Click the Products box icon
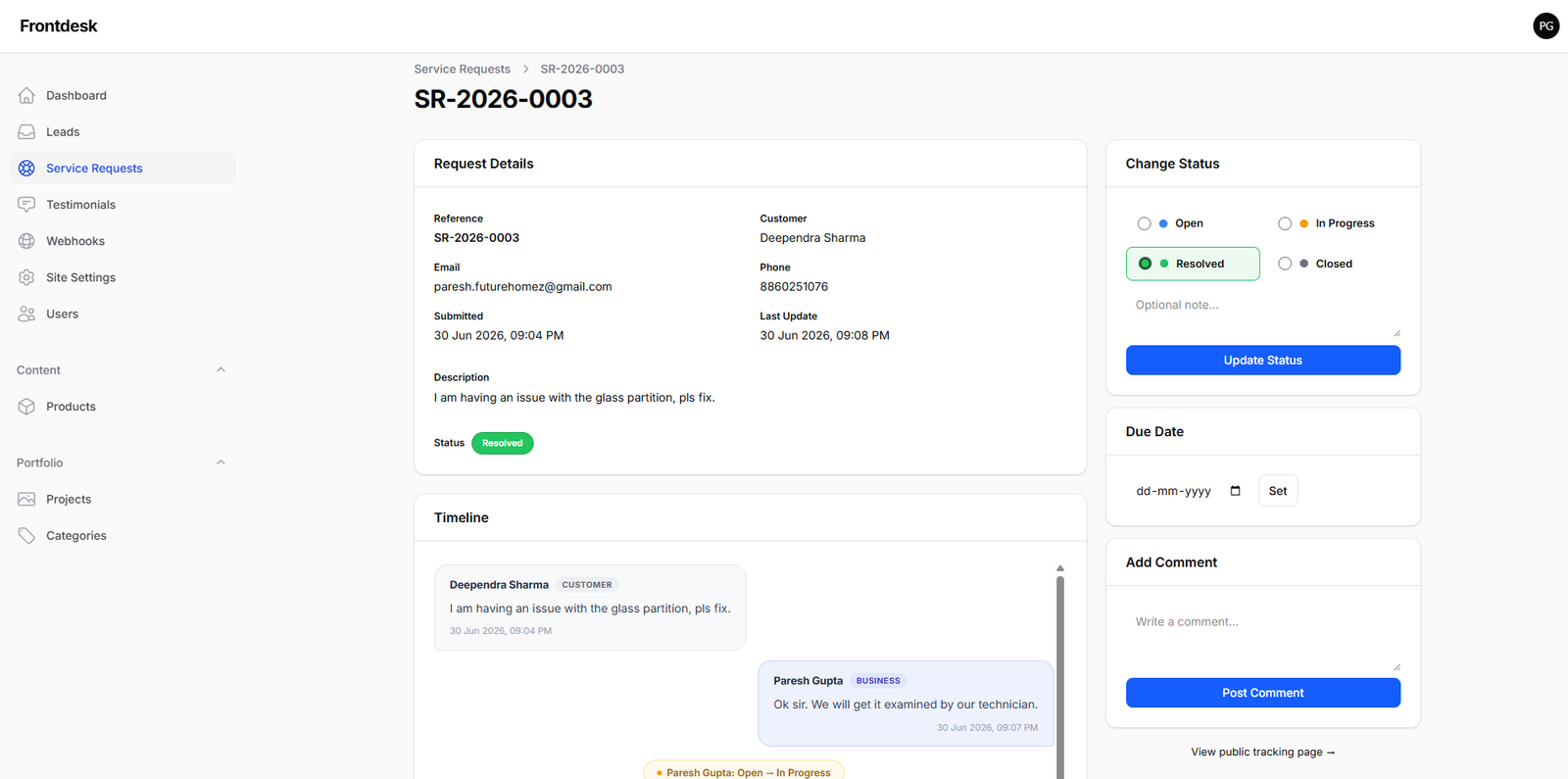1568x779 pixels. tap(26, 407)
